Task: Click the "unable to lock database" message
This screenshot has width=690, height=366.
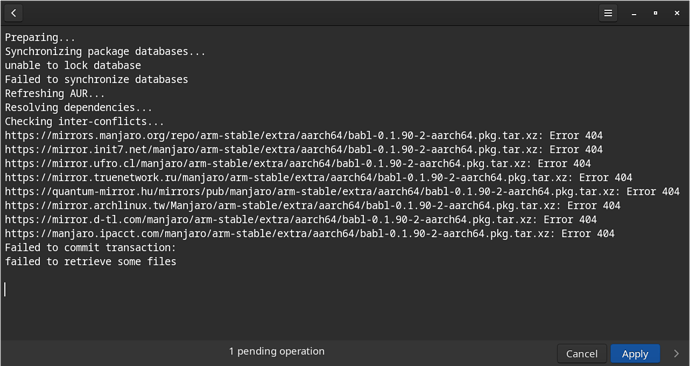Action: (x=73, y=66)
